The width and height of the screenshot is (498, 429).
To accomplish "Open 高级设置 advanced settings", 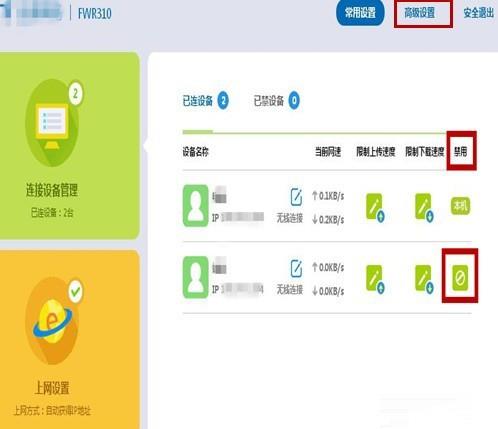I will [420, 13].
